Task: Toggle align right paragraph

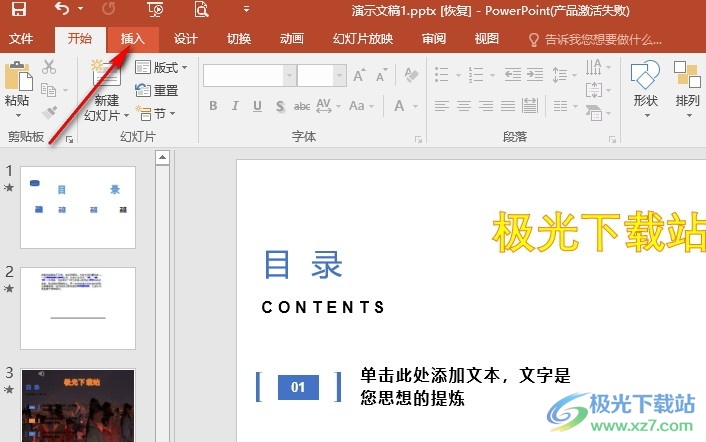Action: (486, 106)
